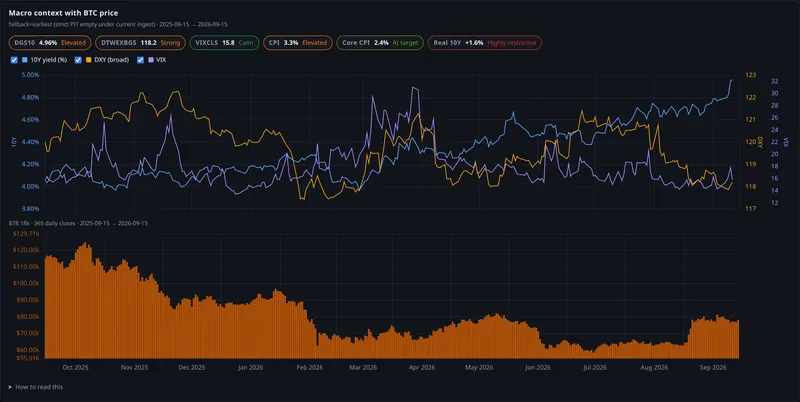
Task: Expand the 'How to read this' section
Action: point(36,387)
